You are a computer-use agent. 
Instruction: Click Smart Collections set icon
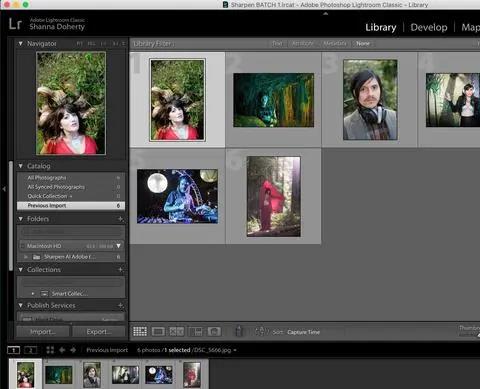44,294
